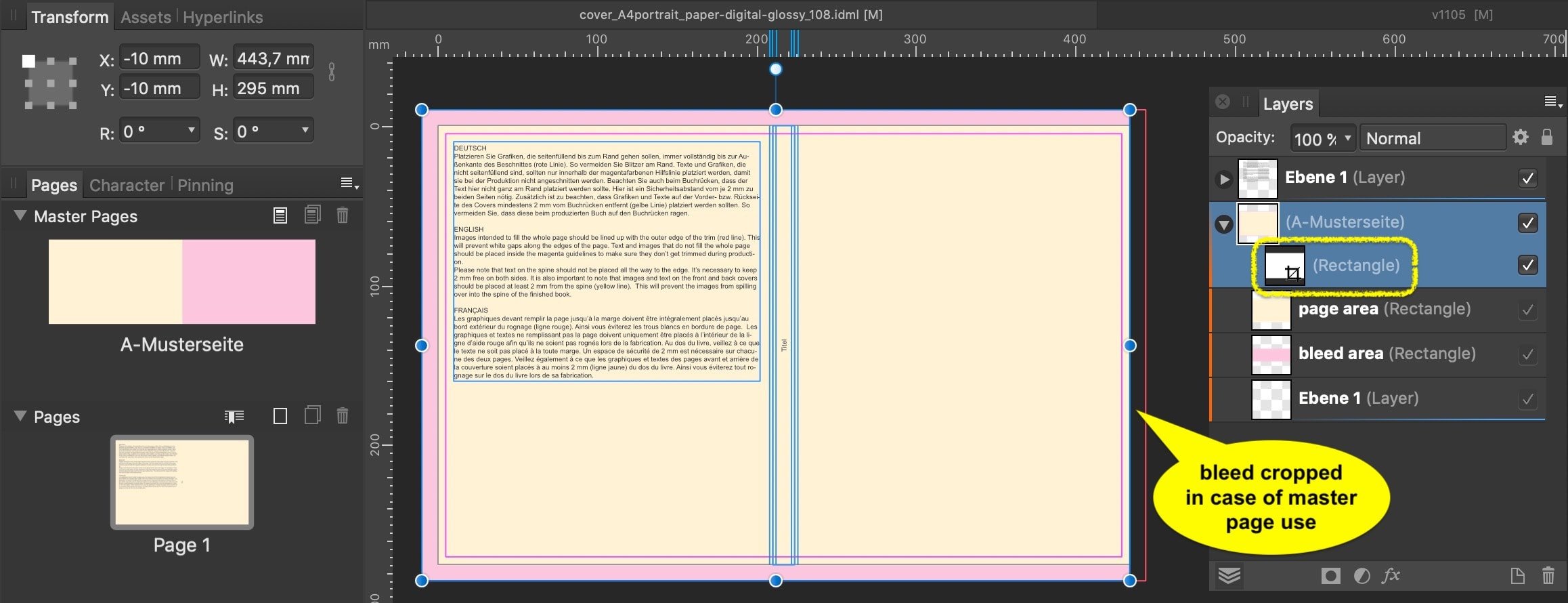Click the delete layer trash icon

(1548, 576)
